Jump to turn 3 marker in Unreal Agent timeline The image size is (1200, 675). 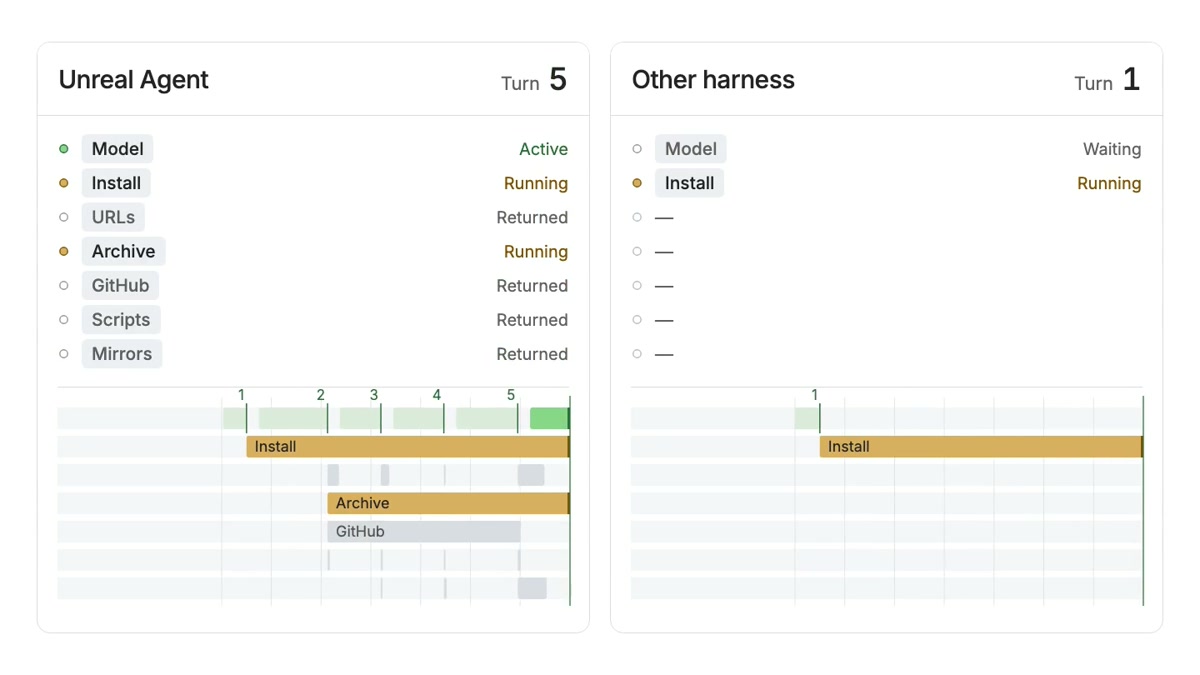[x=374, y=395]
